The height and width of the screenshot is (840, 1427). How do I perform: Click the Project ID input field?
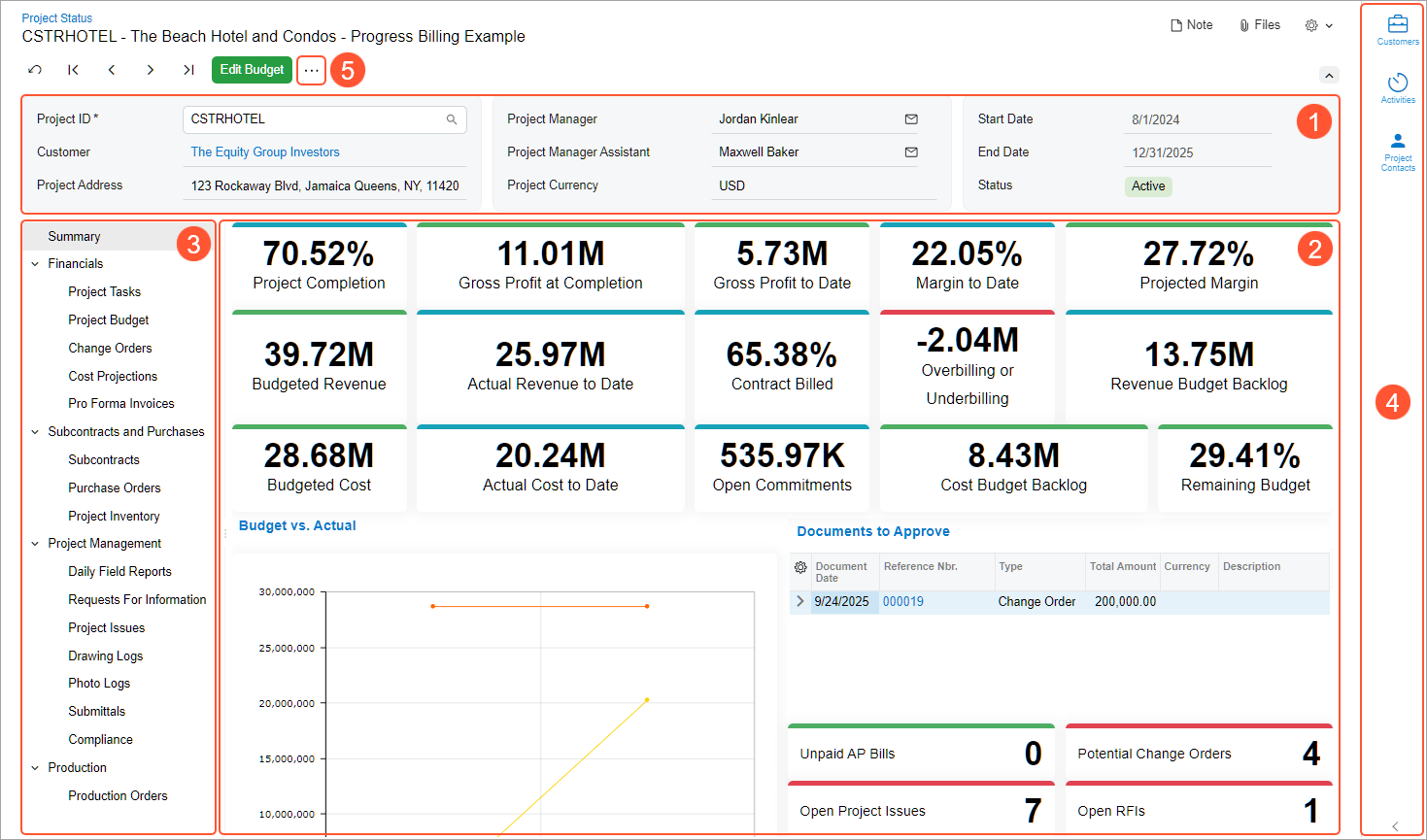(x=311, y=119)
